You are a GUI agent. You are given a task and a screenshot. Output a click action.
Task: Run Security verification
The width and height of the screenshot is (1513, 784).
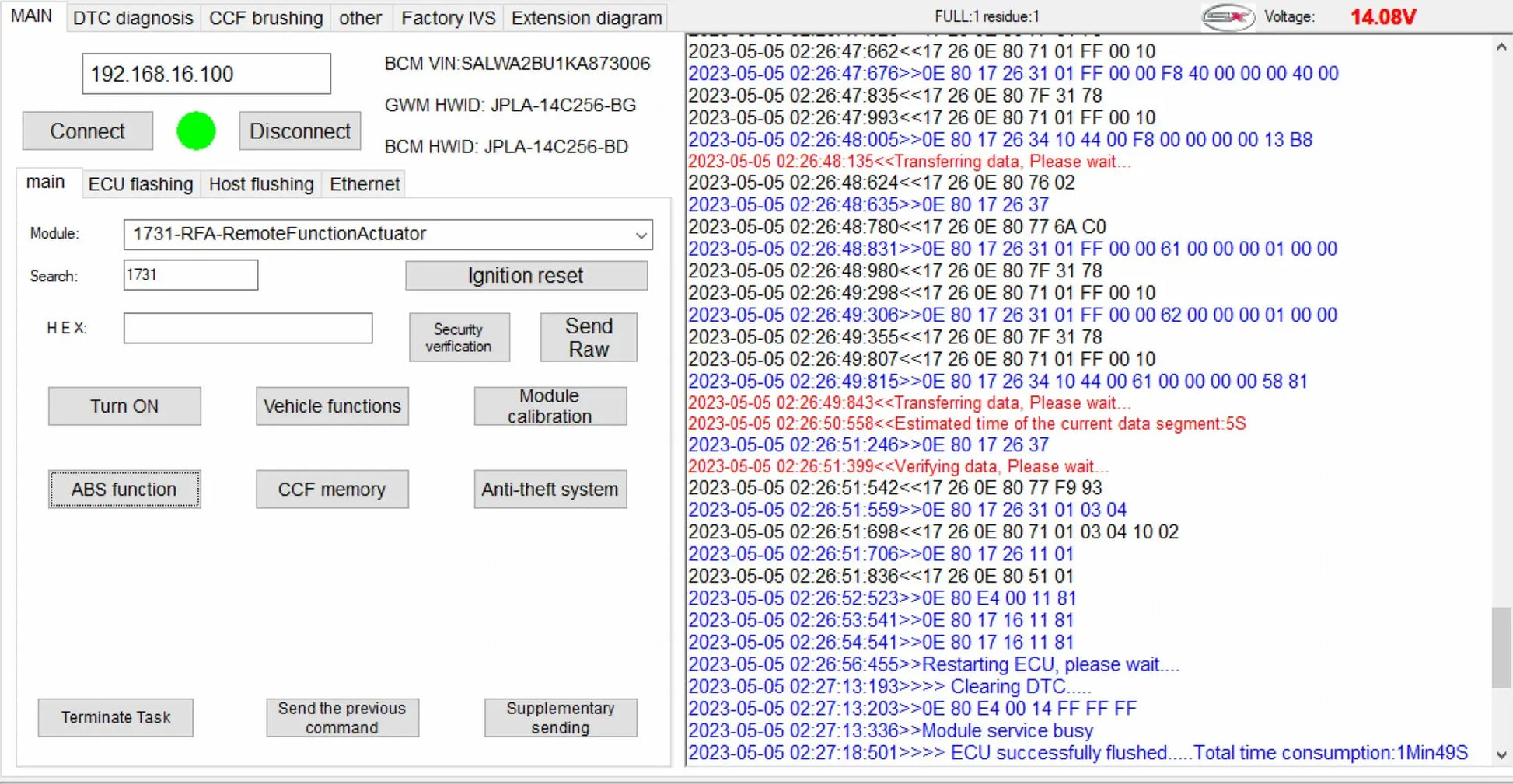(459, 336)
